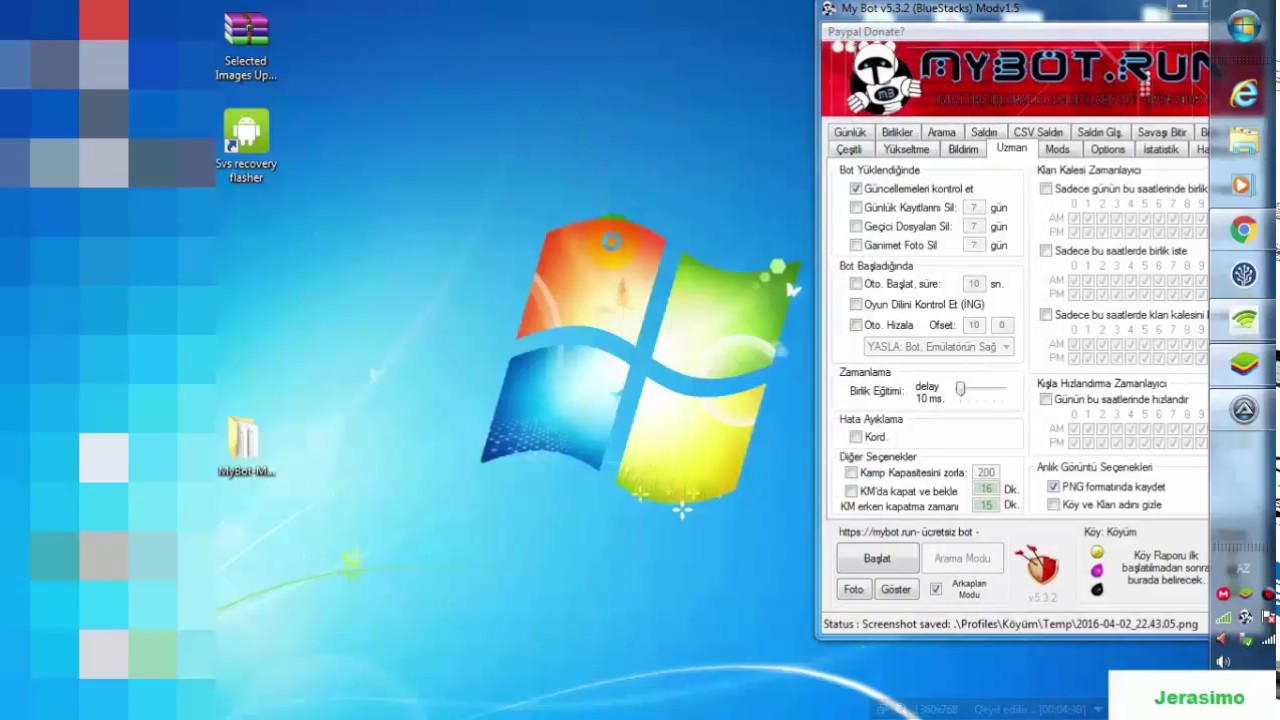
Task: Select the Mods tab
Action: [1057, 149]
